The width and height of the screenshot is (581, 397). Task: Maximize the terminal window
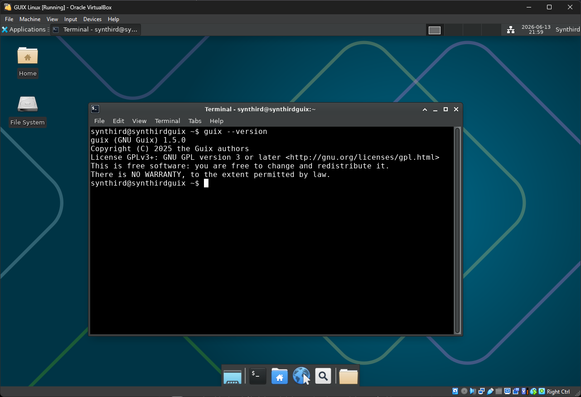pyautogui.click(x=445, y=109)
